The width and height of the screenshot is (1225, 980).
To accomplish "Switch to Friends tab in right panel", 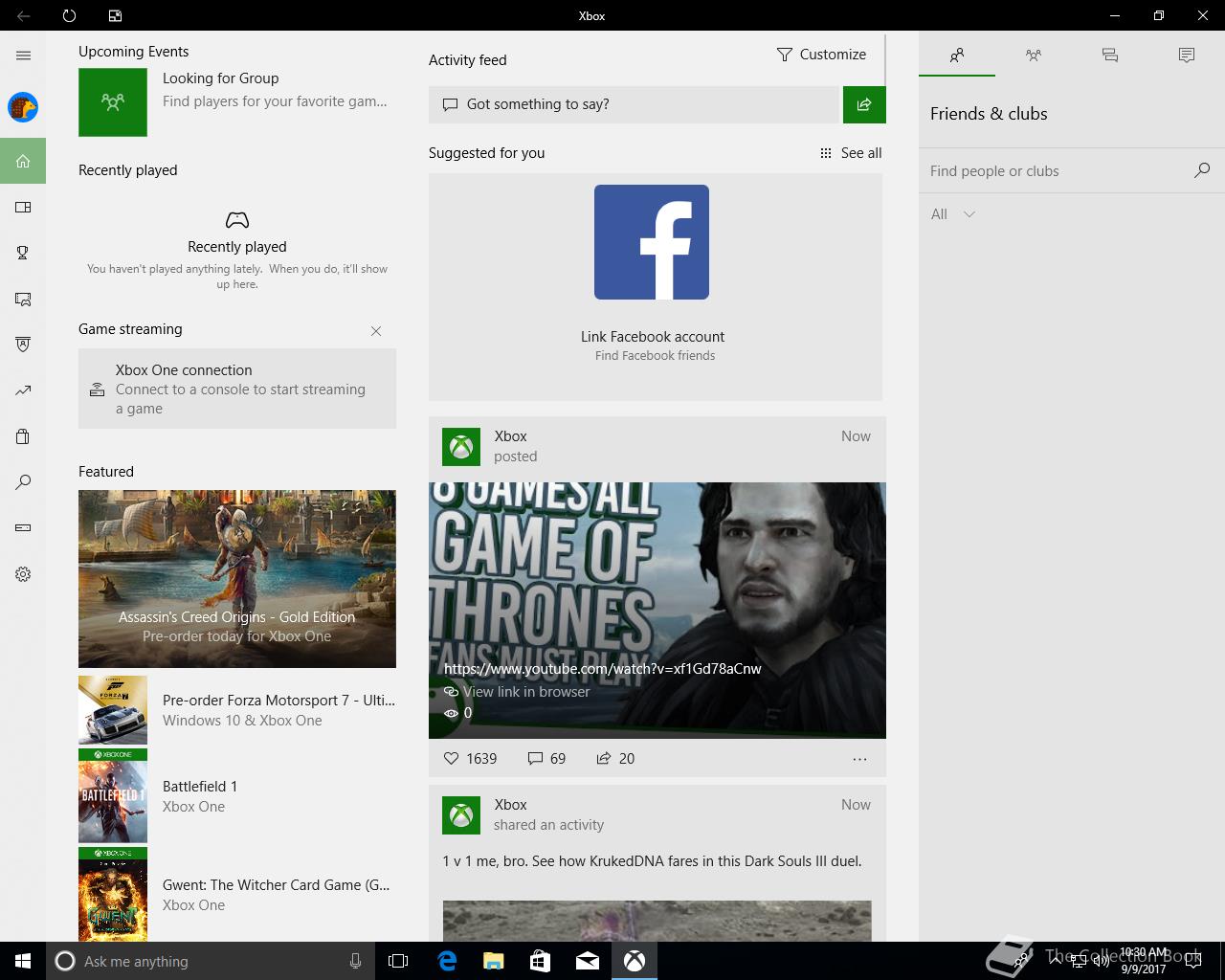I will tap(957, 56).
